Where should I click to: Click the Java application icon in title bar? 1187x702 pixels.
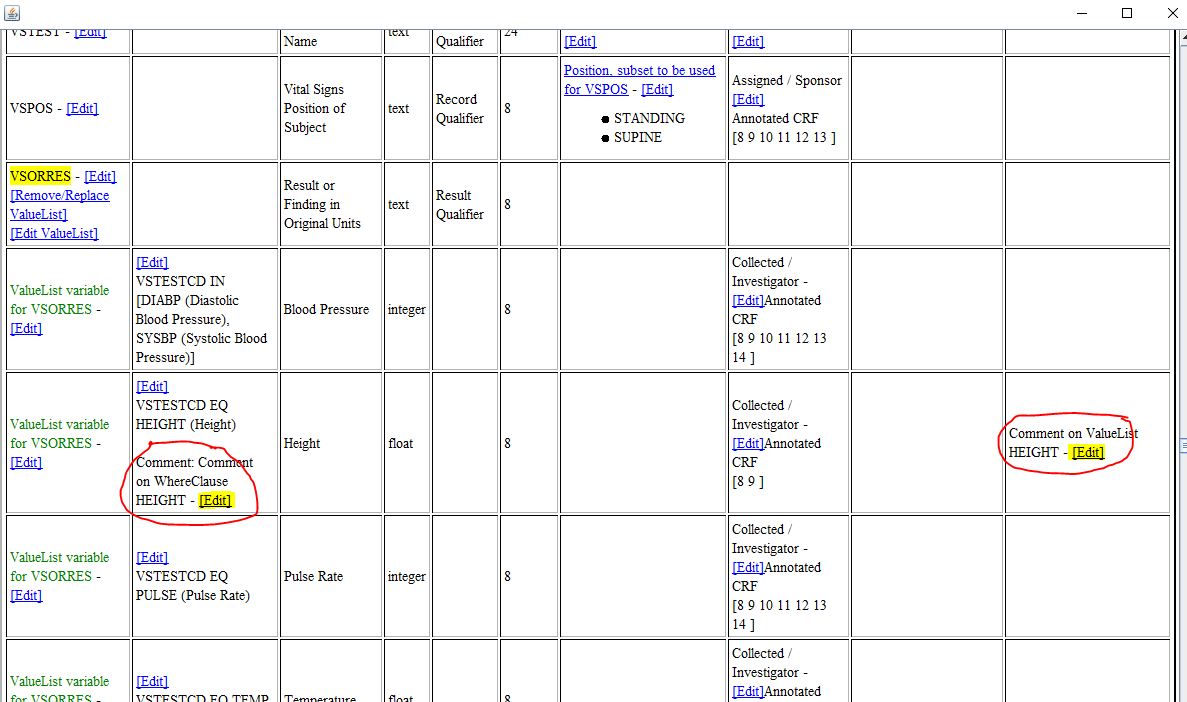pyautogui.click(x=12, y=13)
